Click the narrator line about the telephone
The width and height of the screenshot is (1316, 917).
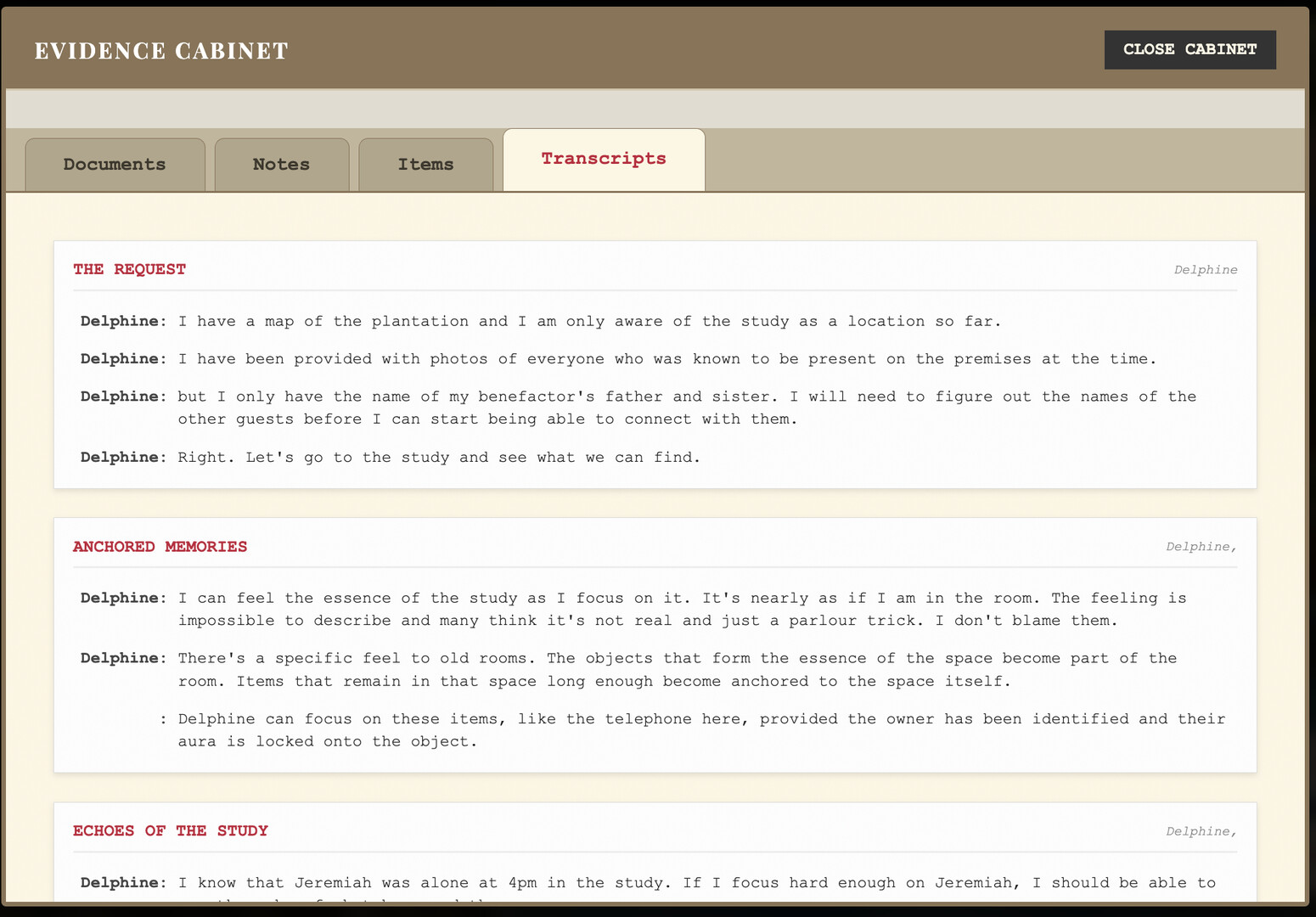pos(696,729)
